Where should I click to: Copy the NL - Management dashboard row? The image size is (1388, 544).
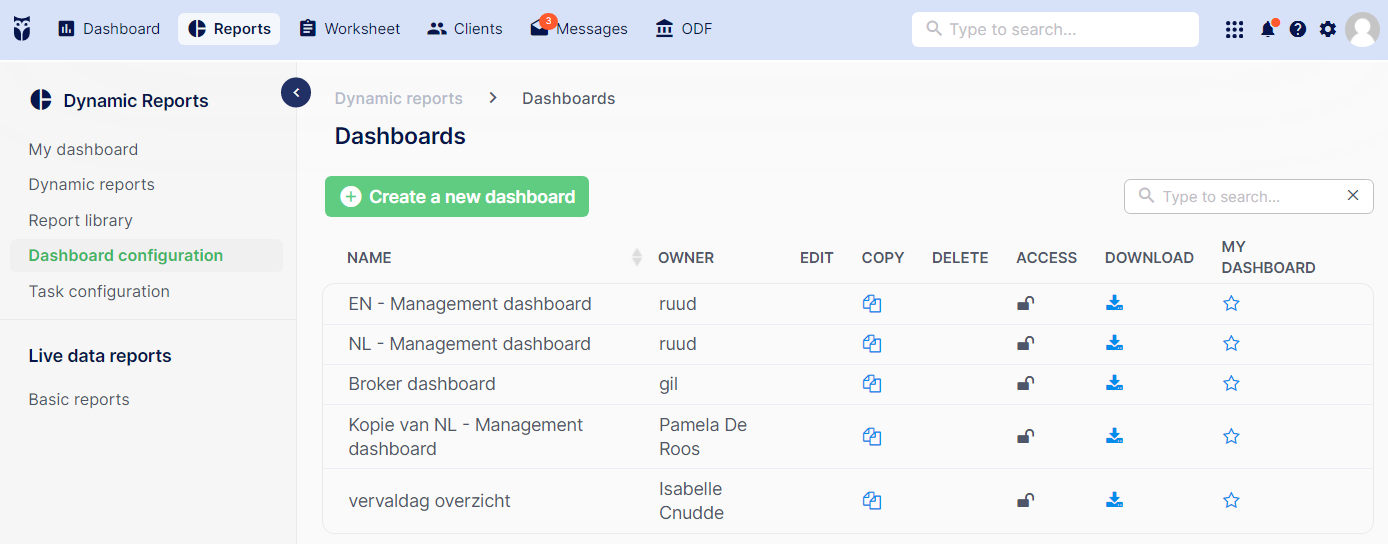click(x=872, y=344)
